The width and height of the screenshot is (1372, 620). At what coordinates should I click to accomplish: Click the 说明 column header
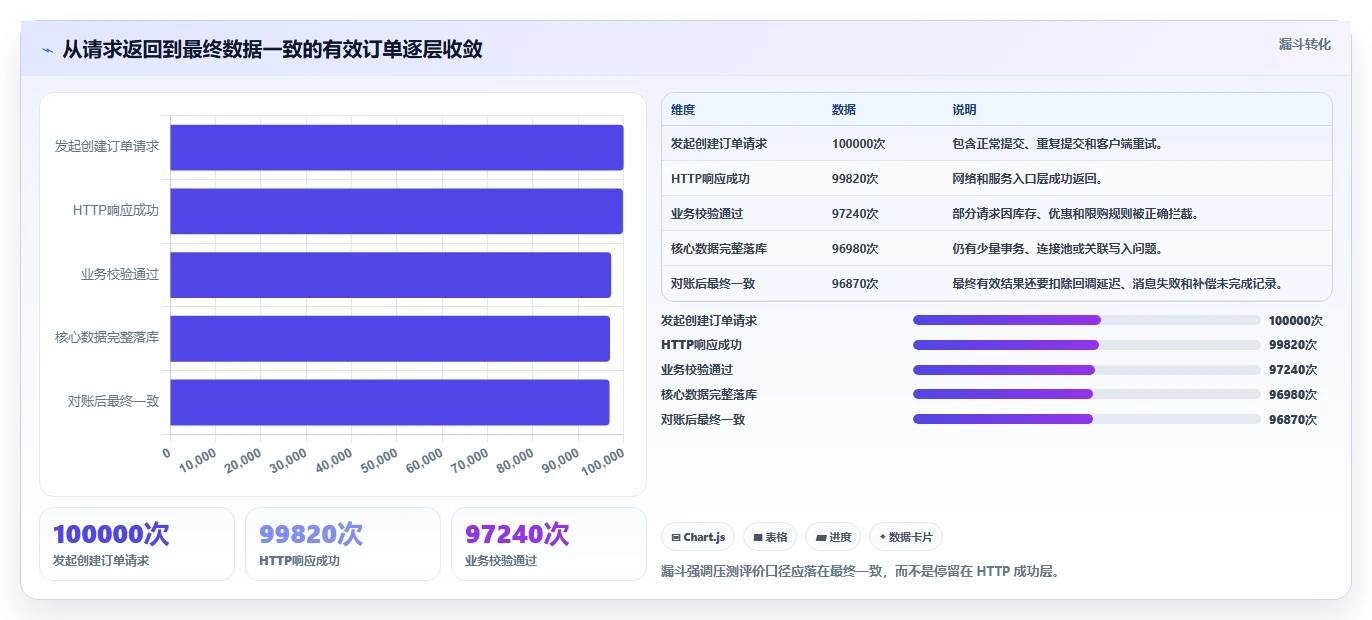pos(964,110)
